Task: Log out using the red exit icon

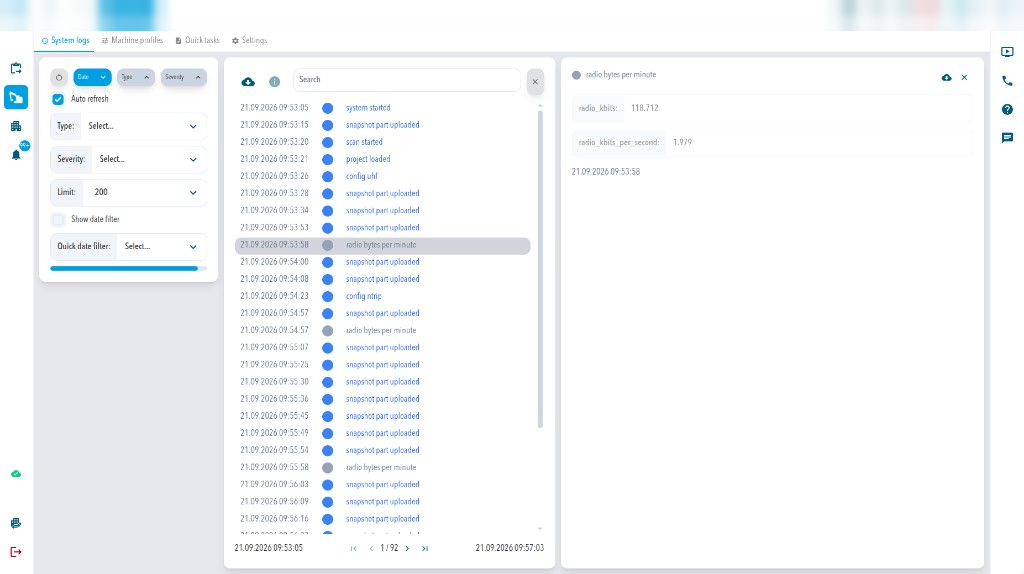Action: pos(16,552)
